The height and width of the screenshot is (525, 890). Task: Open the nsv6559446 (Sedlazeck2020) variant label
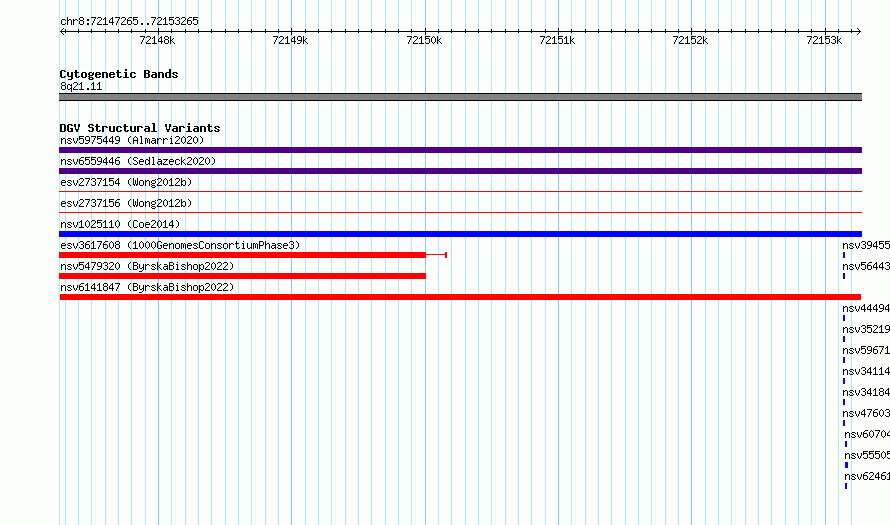[138, 161]
